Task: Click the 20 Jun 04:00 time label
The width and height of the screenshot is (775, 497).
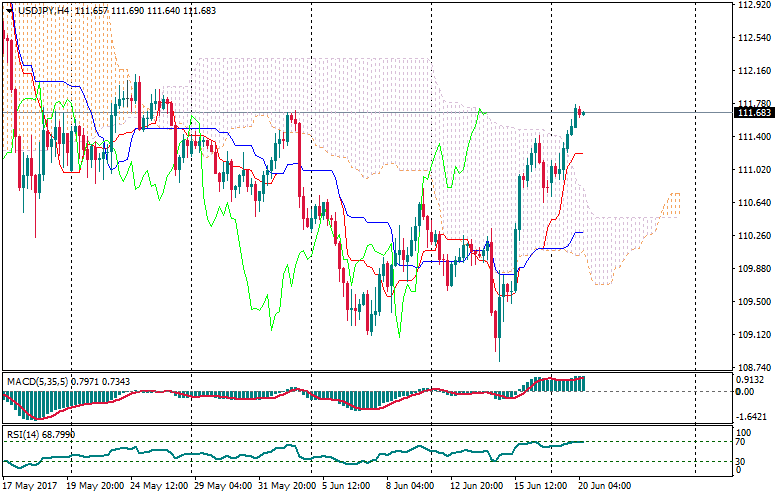Action: [x=605, y=486]
